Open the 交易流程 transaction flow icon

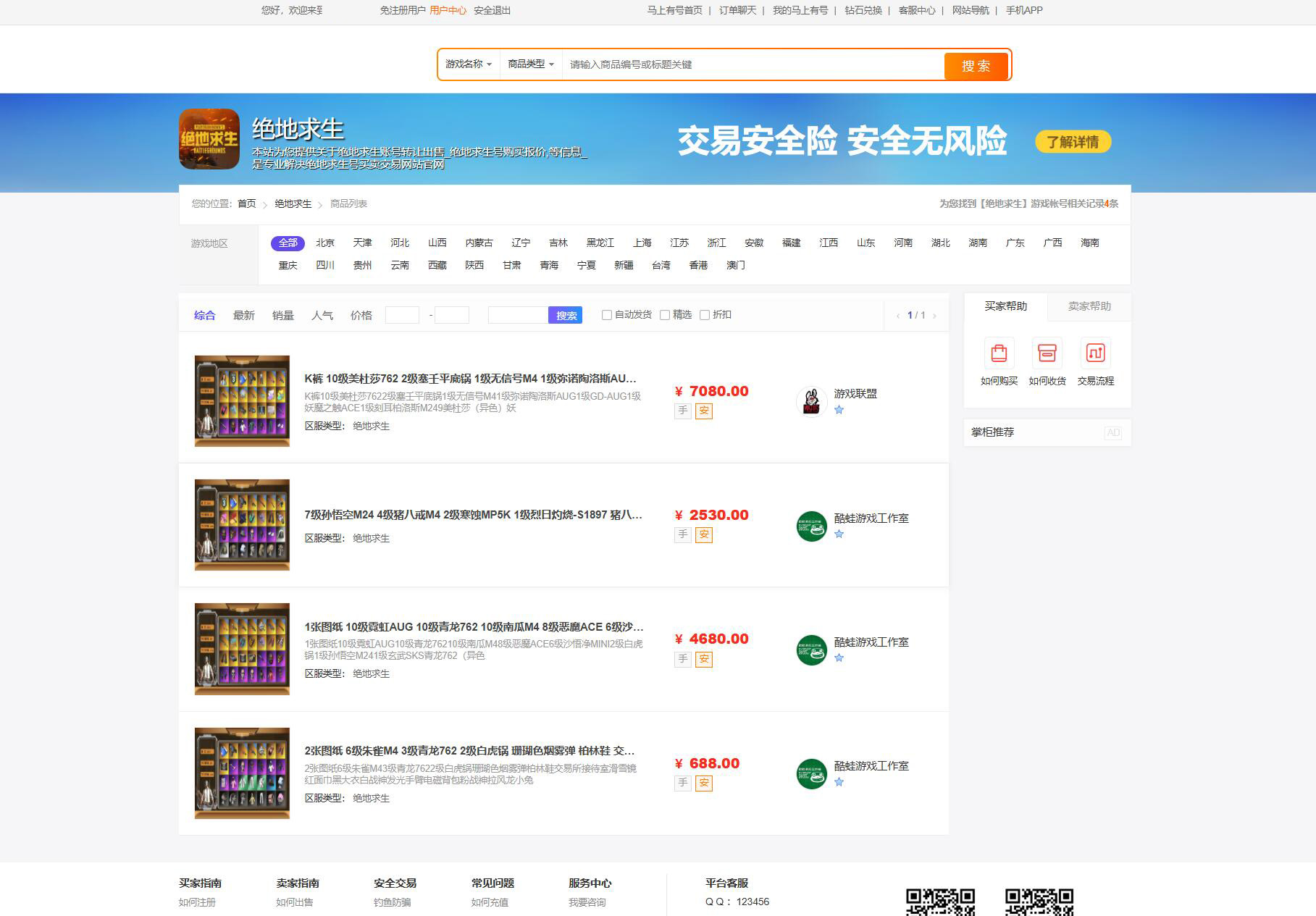1095,354
